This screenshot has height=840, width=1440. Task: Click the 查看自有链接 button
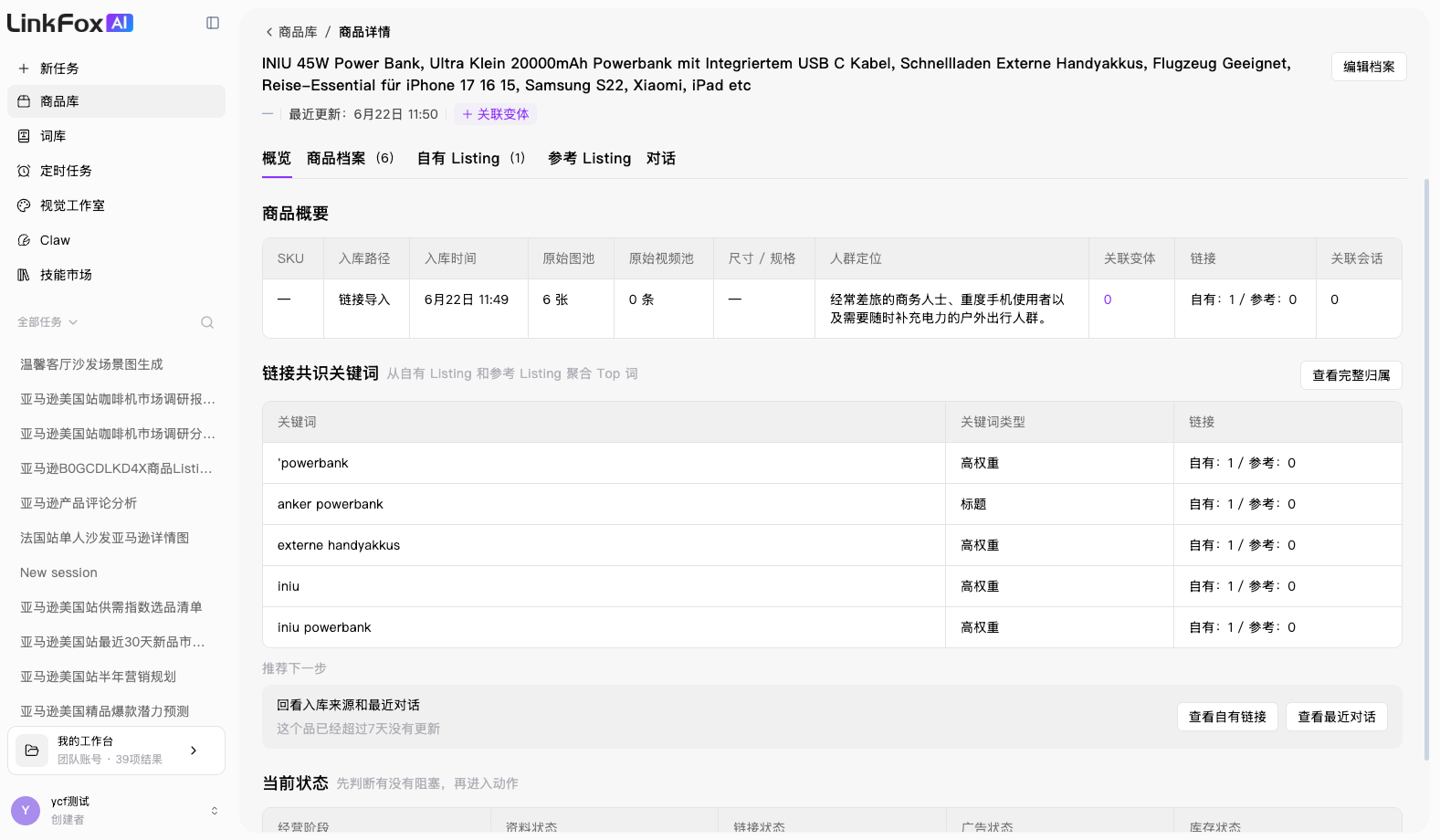click(x=1227, y=717)
